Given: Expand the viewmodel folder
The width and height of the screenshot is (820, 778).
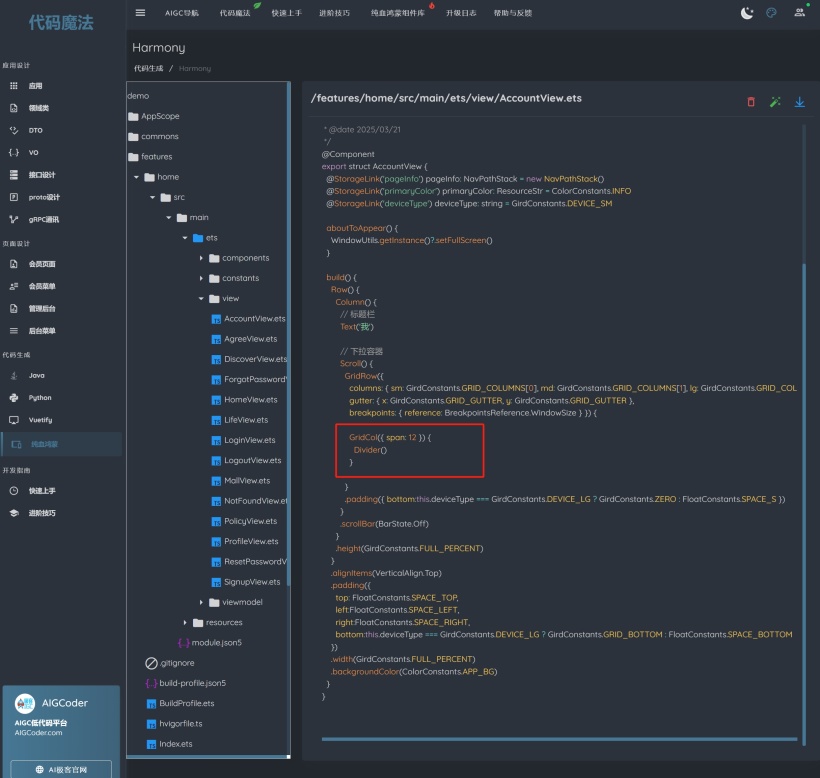Looking at the screenshot, I should [201, 602].
